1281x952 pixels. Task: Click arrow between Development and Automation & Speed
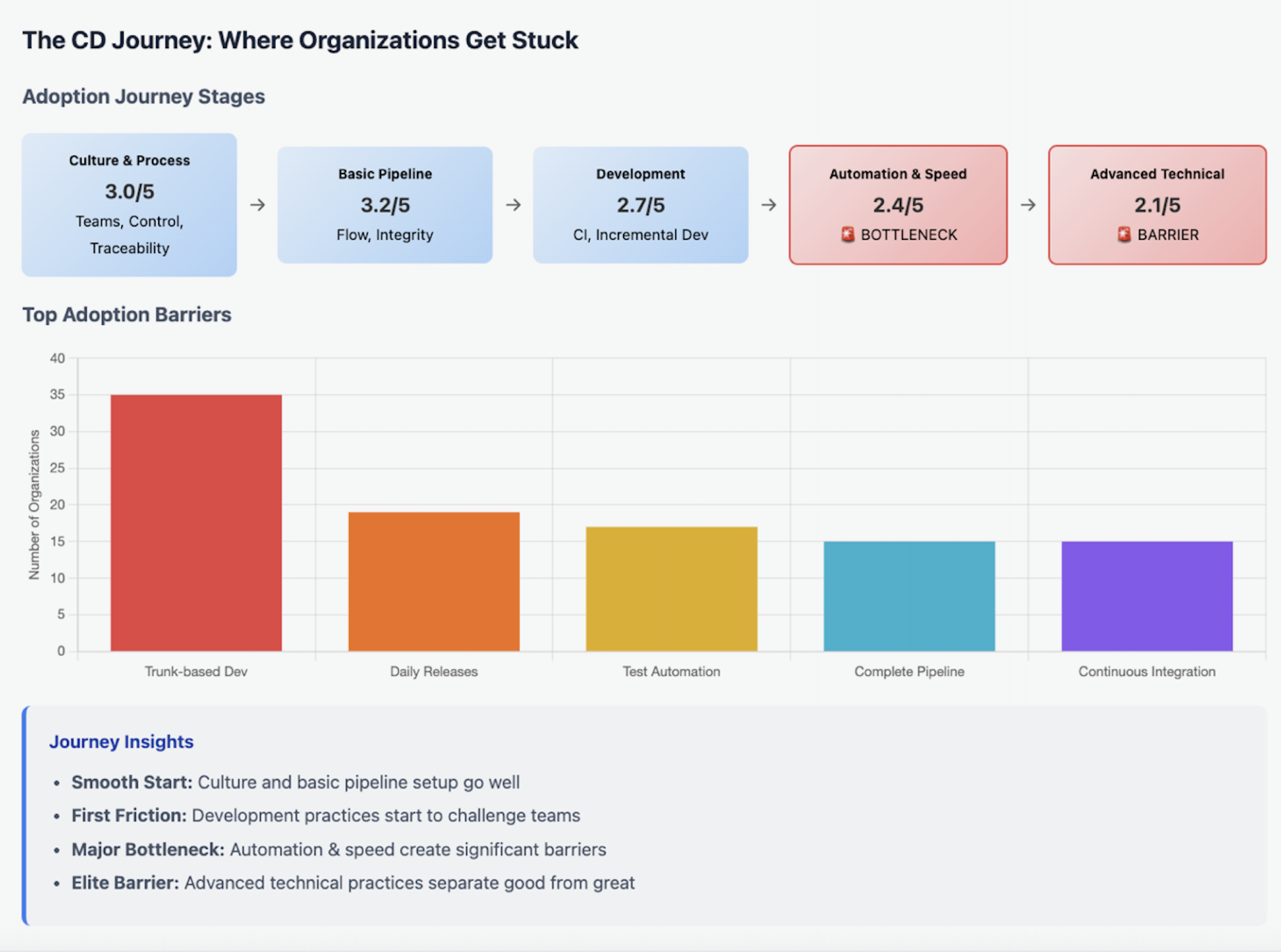[769, 205]
